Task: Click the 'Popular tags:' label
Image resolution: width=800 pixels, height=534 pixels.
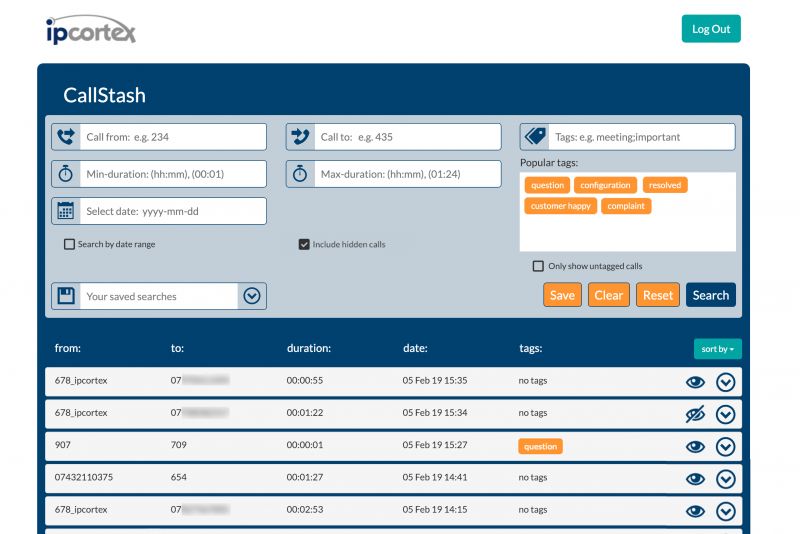Action: click(x=549, y=163)
